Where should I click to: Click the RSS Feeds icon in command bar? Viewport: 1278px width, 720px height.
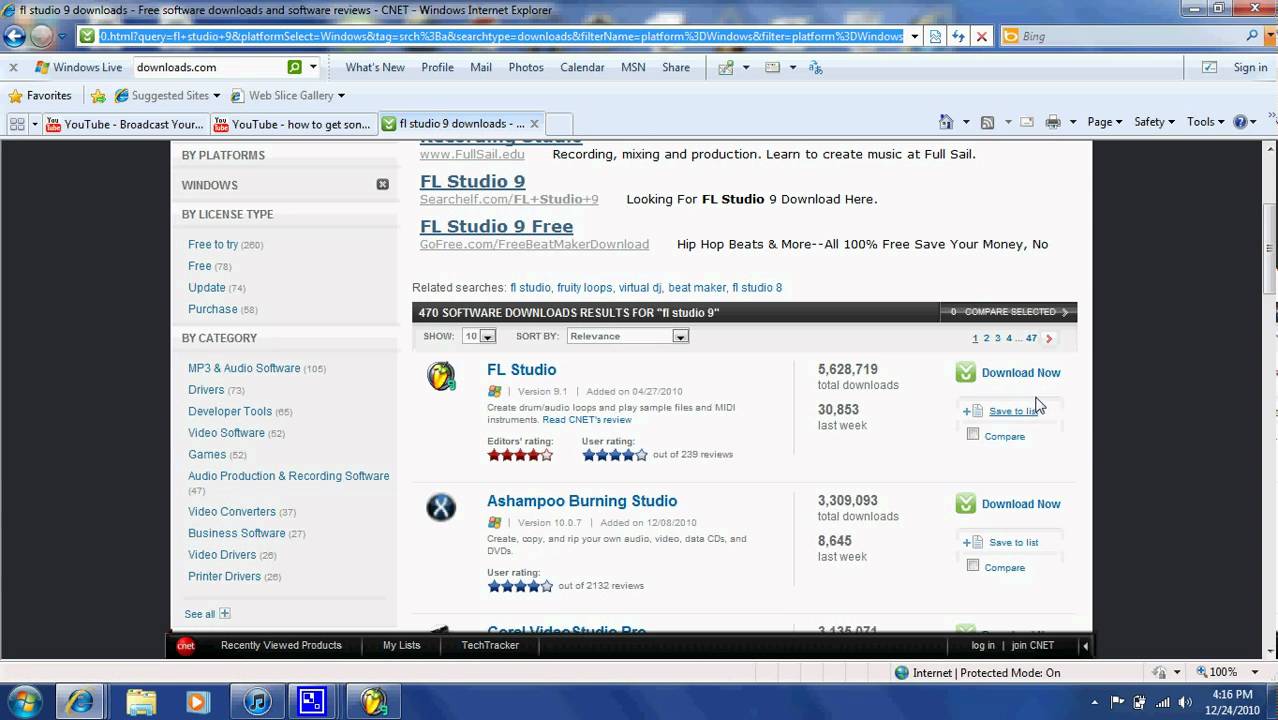pos(987,122)
